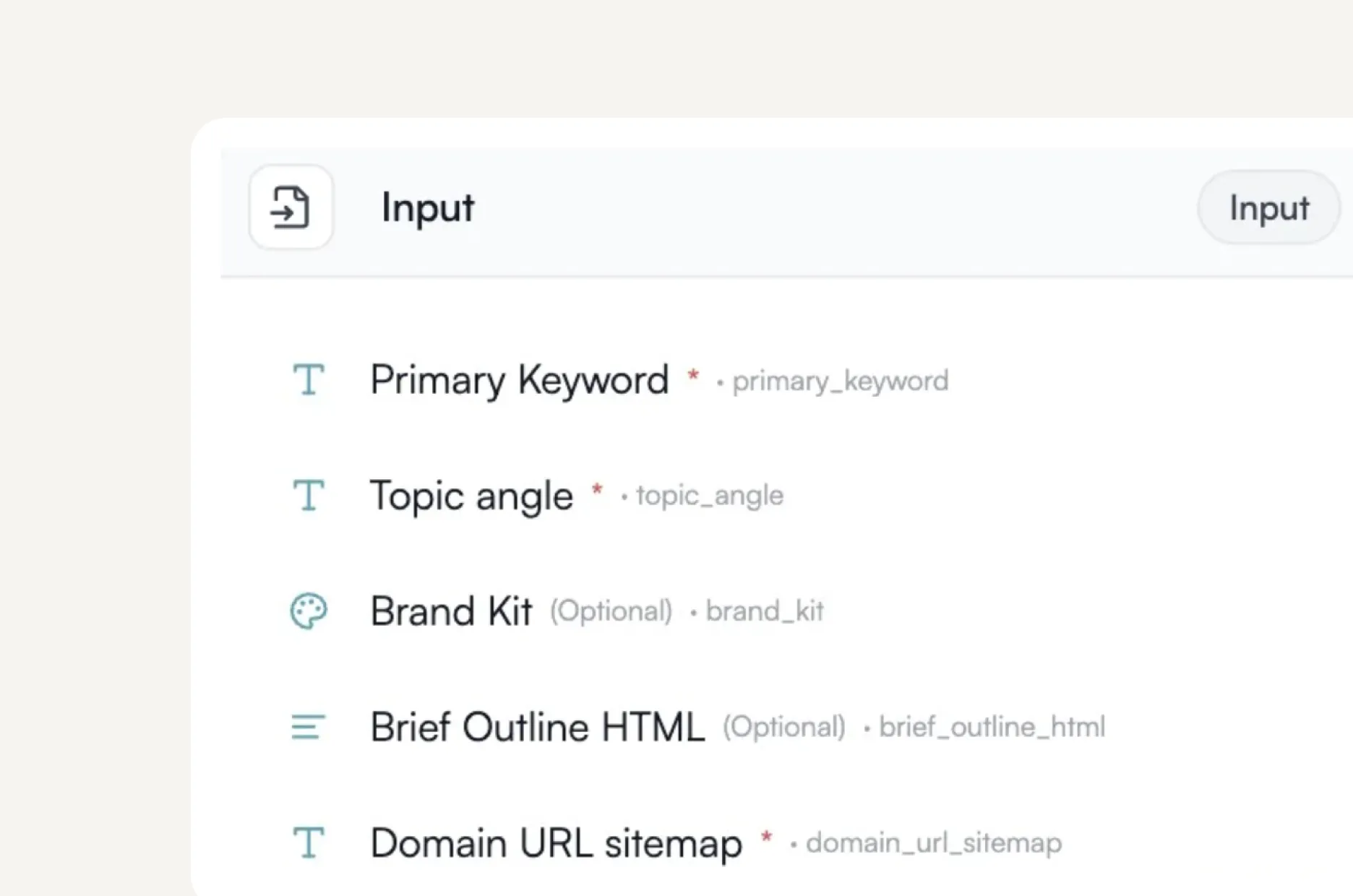Image resolution: width=1353 pixels, height=896 pixels.
Task: Click the Optional tag next to Brand Kit
Action: [611, 611]
